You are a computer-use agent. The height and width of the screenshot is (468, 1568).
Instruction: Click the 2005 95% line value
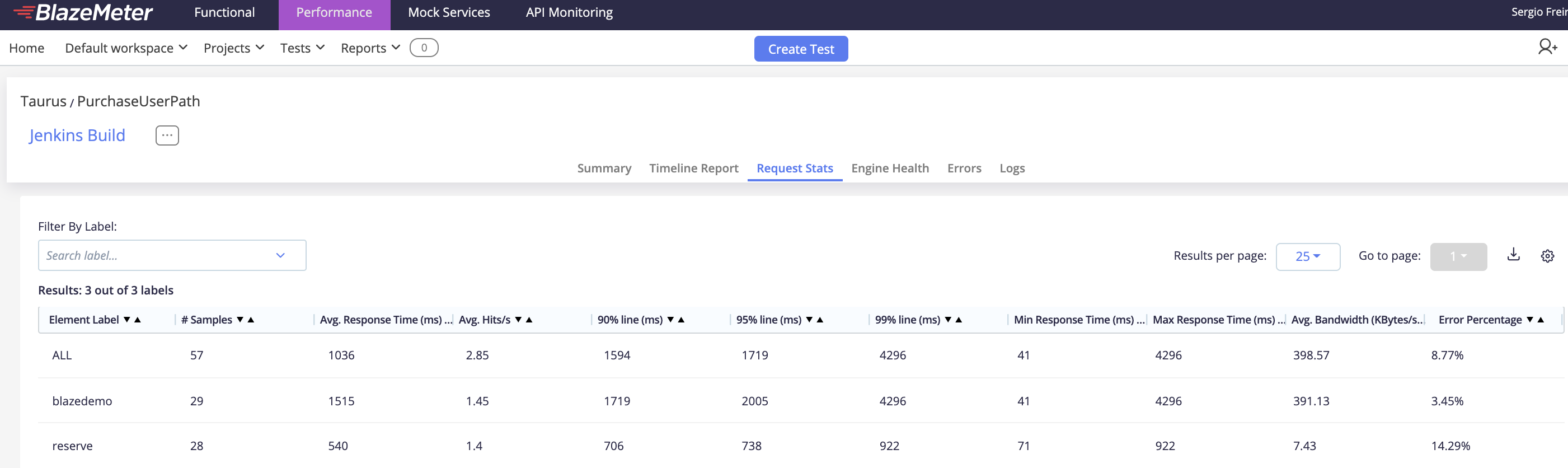[755, 401]
